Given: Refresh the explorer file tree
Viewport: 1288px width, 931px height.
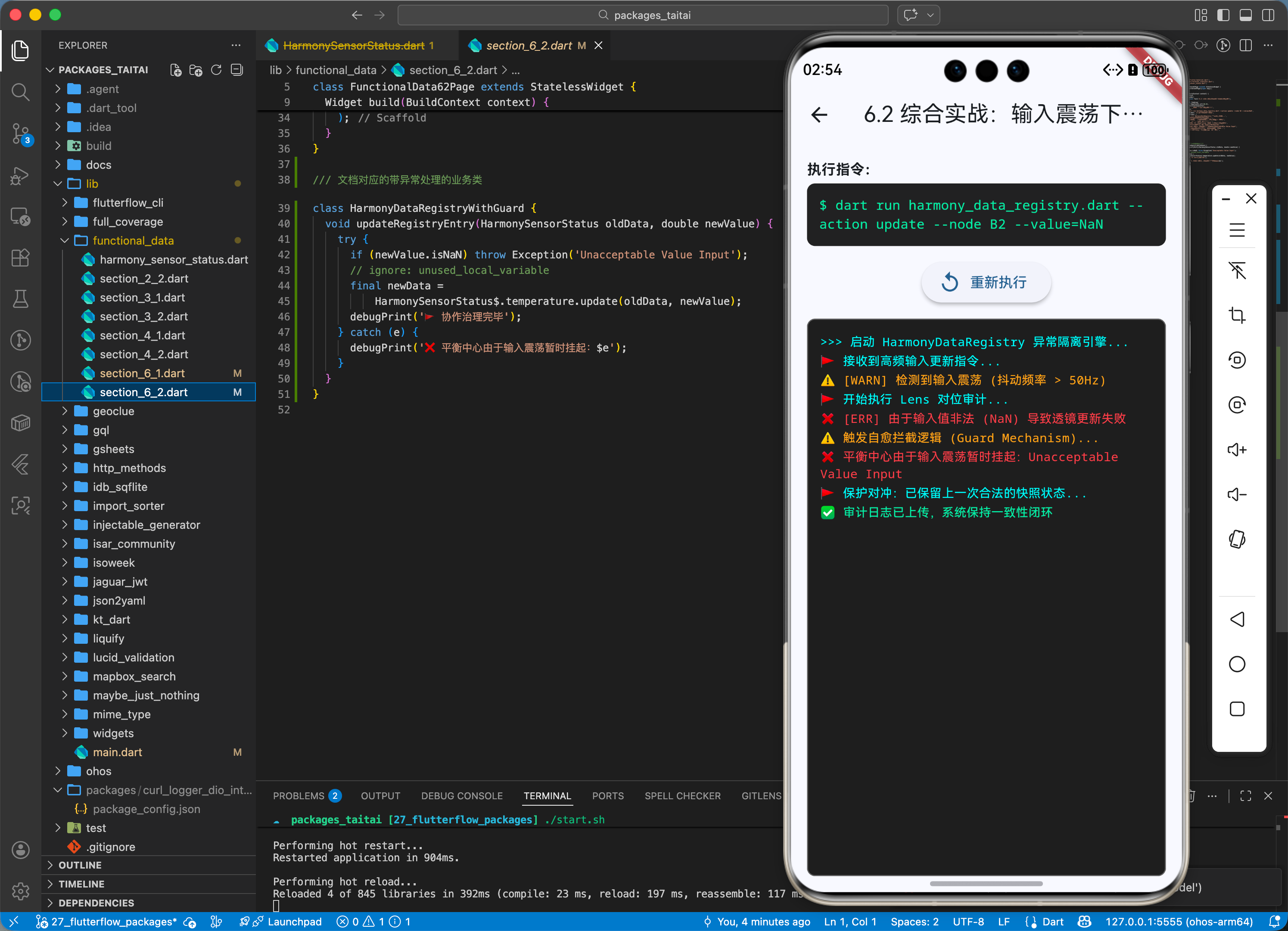Looking at the screenshot, I should click(216, 70).
